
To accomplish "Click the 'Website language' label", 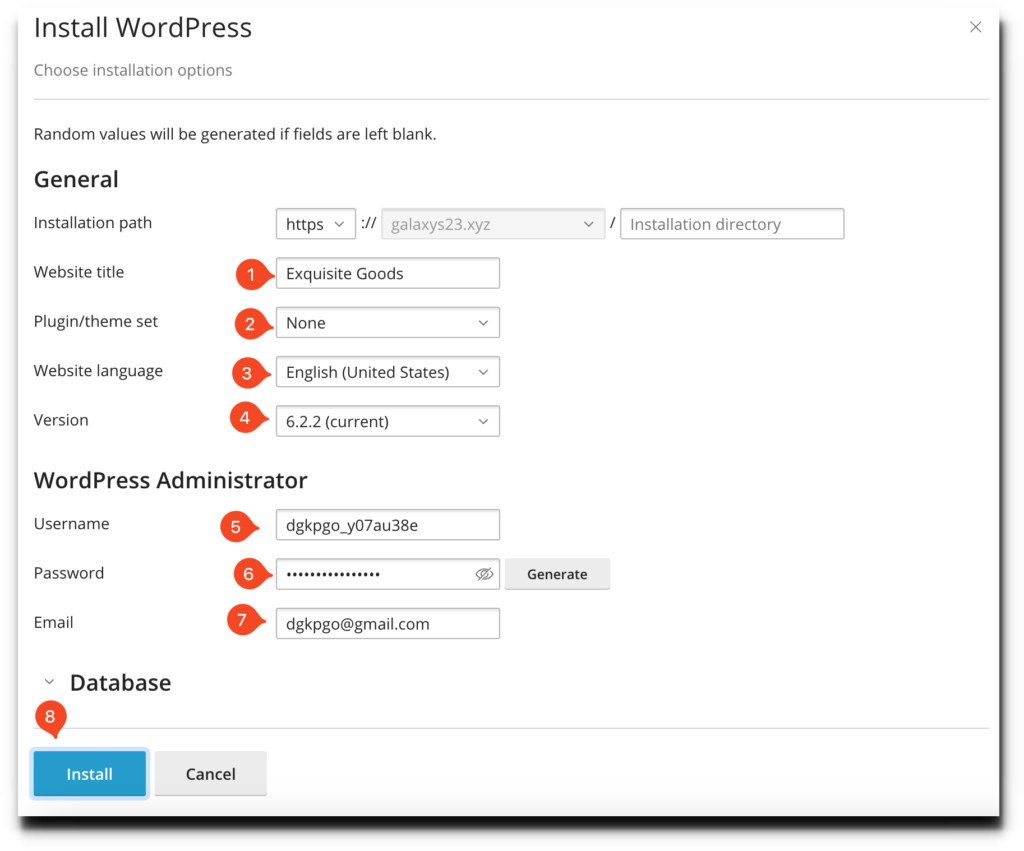I will pos(98,371).
